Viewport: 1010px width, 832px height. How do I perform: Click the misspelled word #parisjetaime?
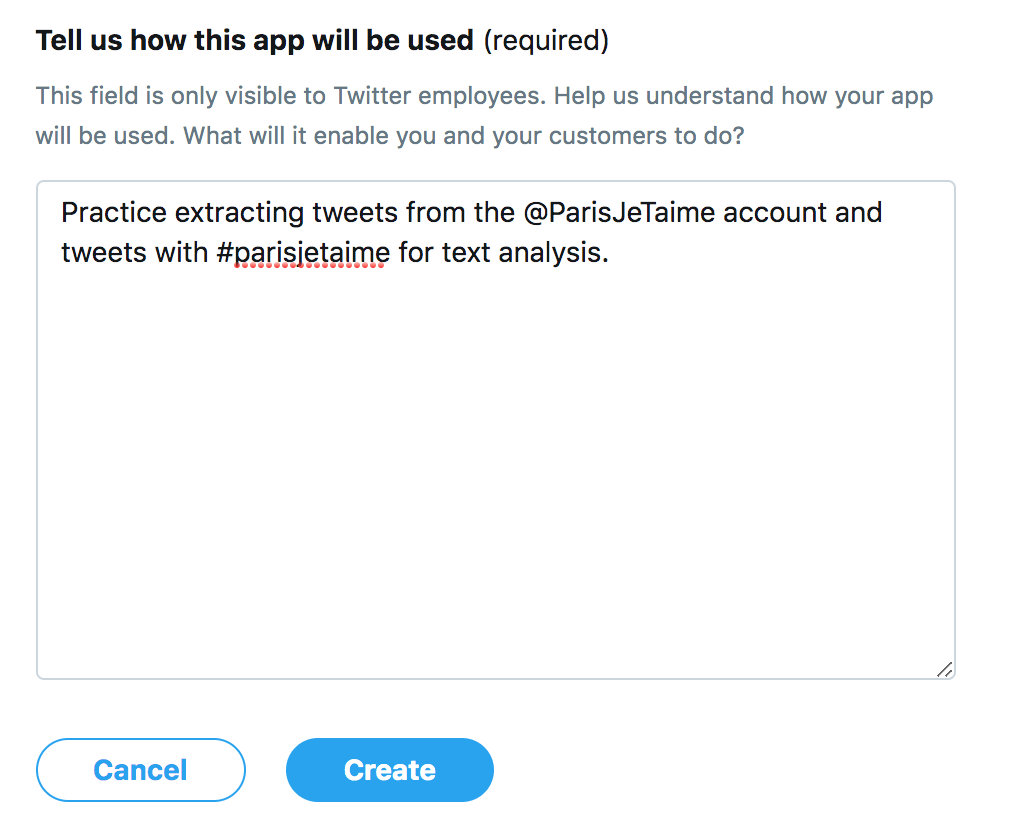[302, 253]
